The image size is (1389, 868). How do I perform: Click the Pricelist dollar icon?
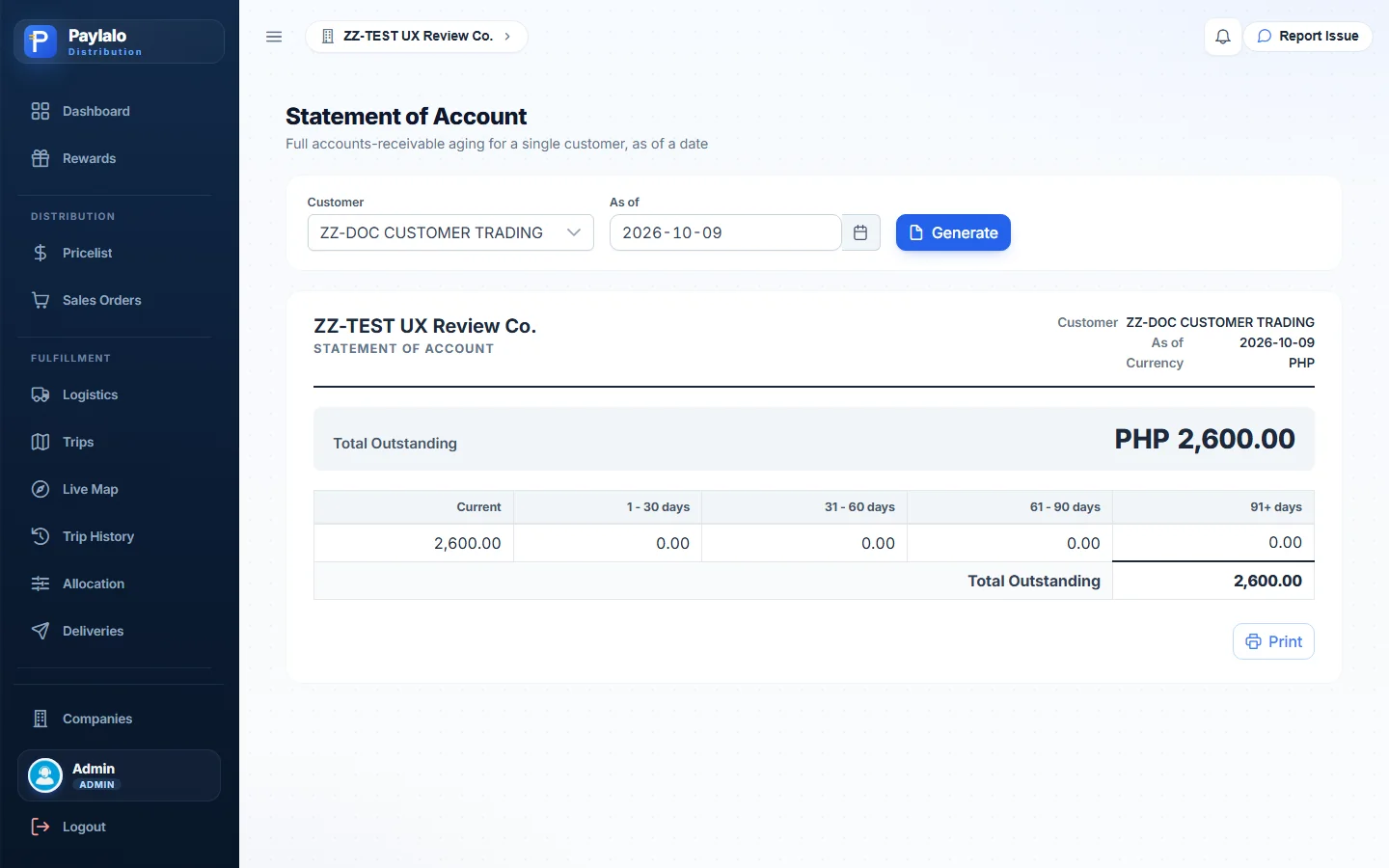click(x=41, y=253)
